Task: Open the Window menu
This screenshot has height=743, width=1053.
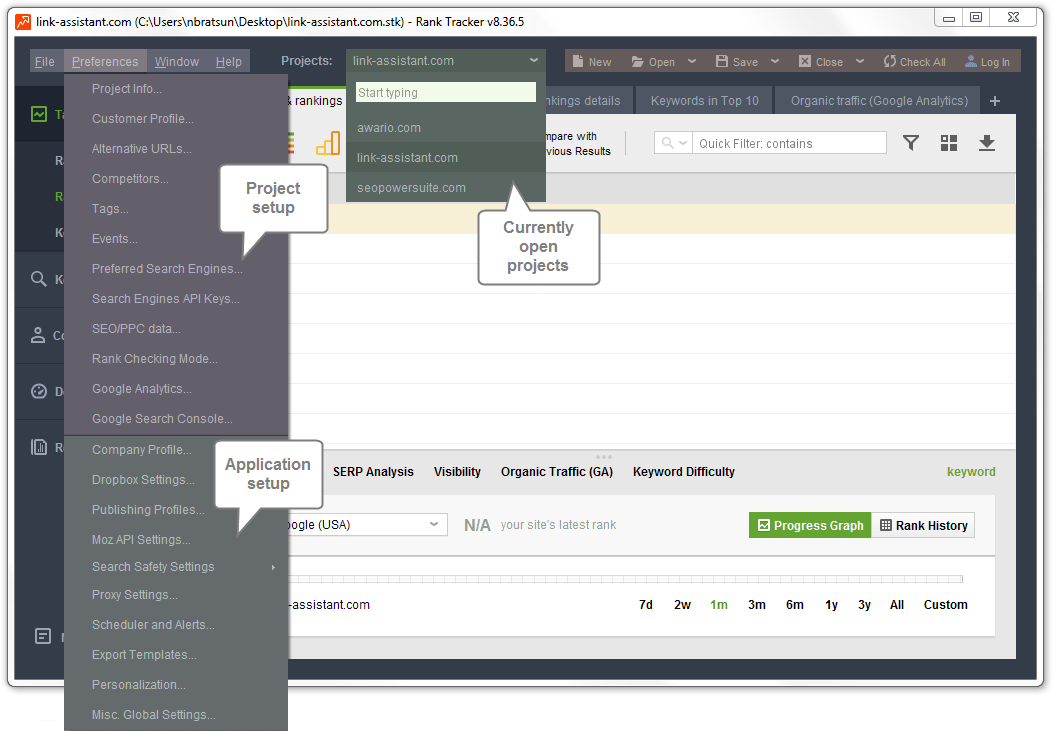Action: coord(177,62)
